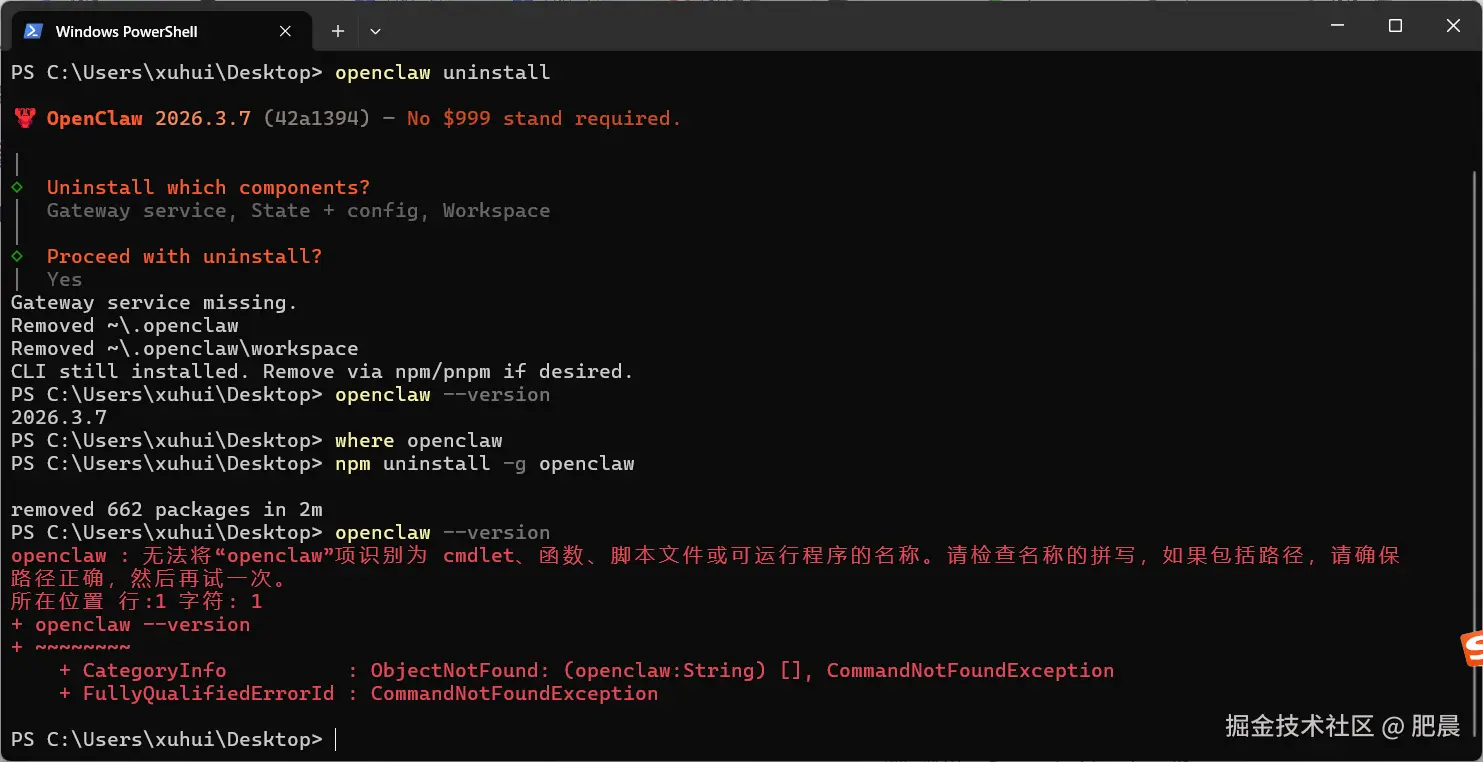Click the Sogou input method icon
The height and width of the screenshot is (762, 1483).
(1472, 649)
